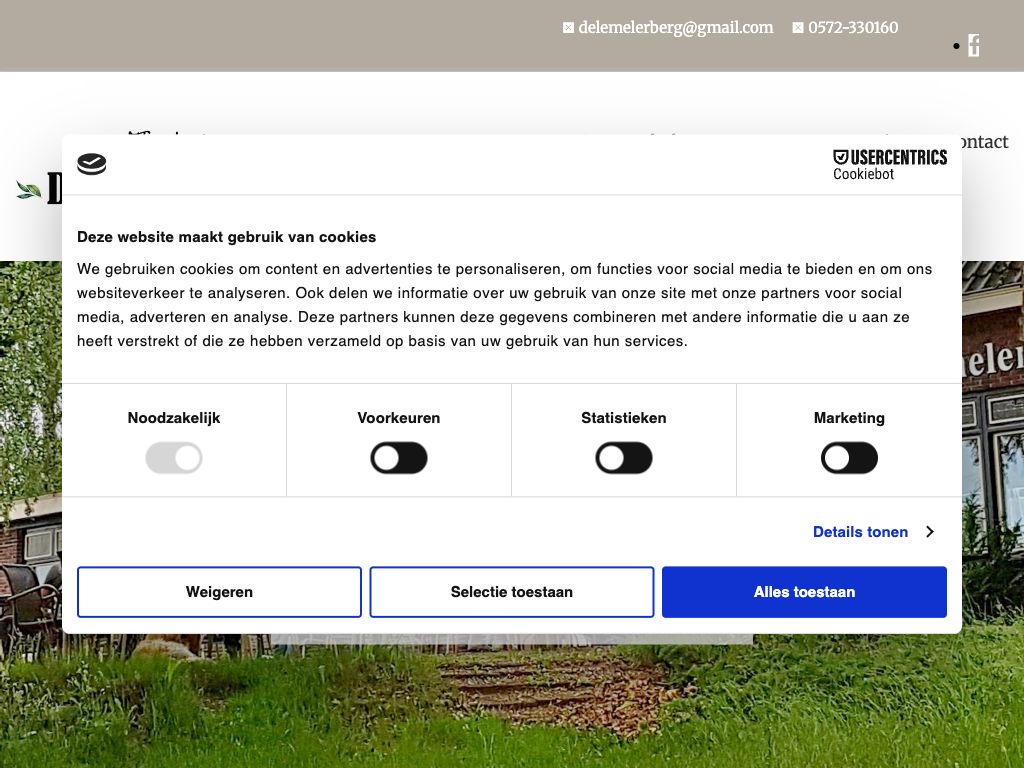
Task: Open the Usercentrics Cookiebot logo link
Action: [889, 165]
